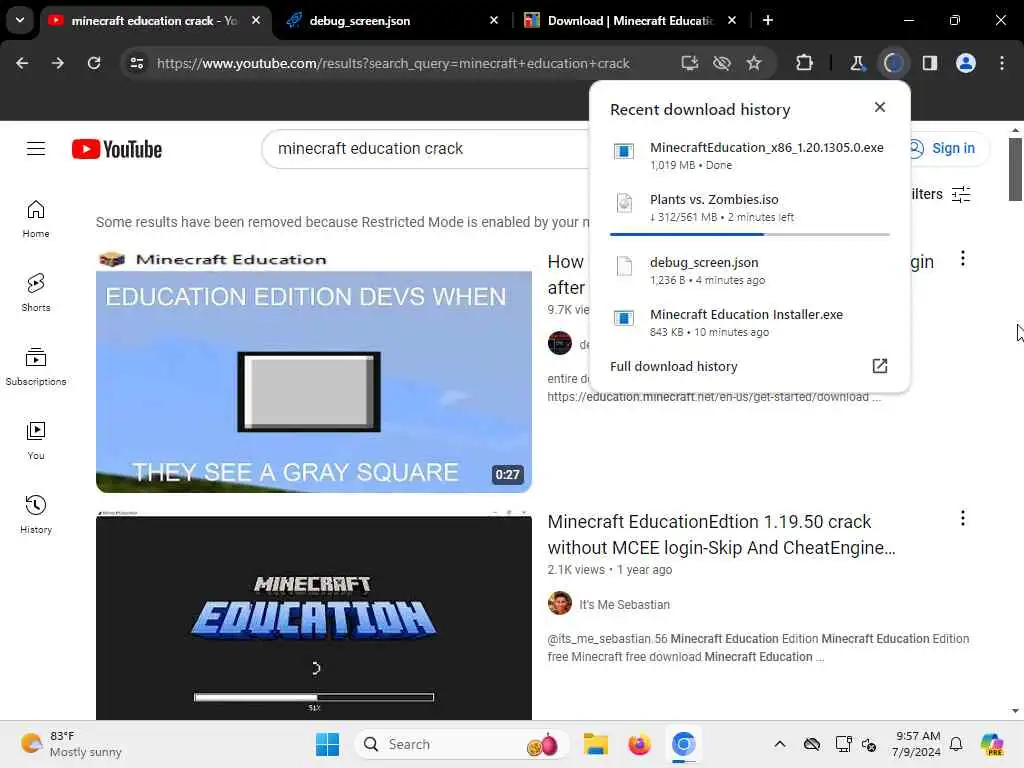This screenshot has height=768, width=1024.
Task: Open the YouTube guide hamburger menu
Action: click(36, 149)
